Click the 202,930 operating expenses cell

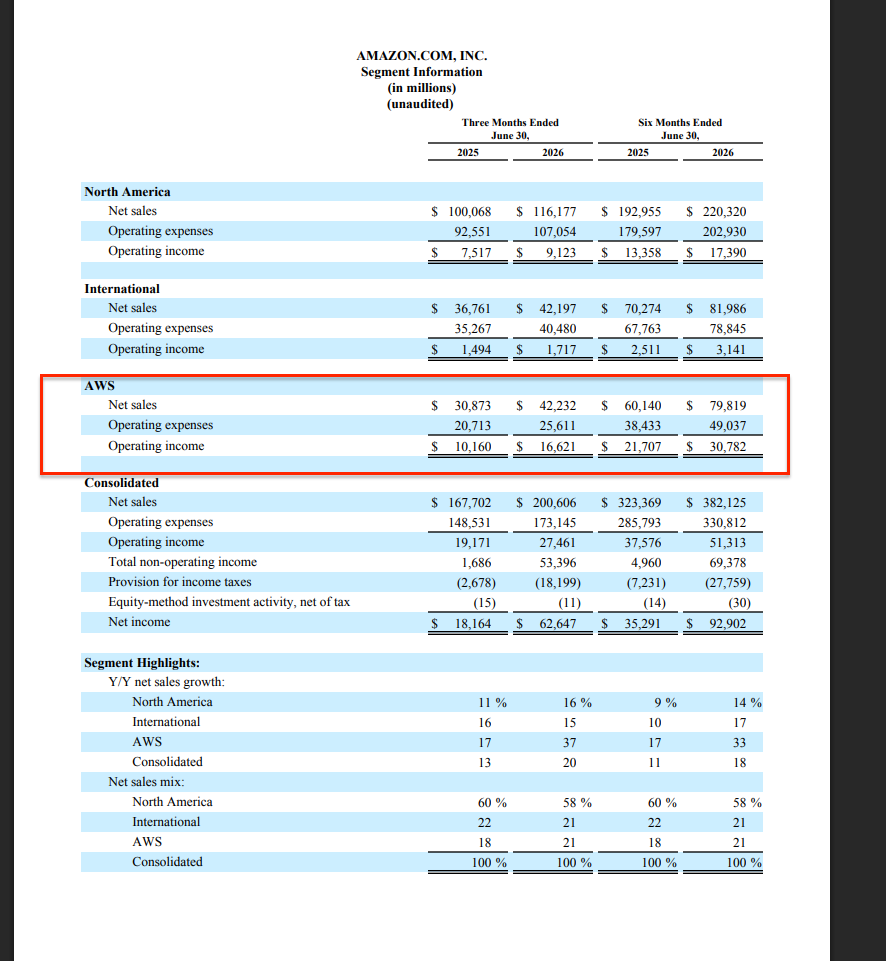click(x=725, y=232)
